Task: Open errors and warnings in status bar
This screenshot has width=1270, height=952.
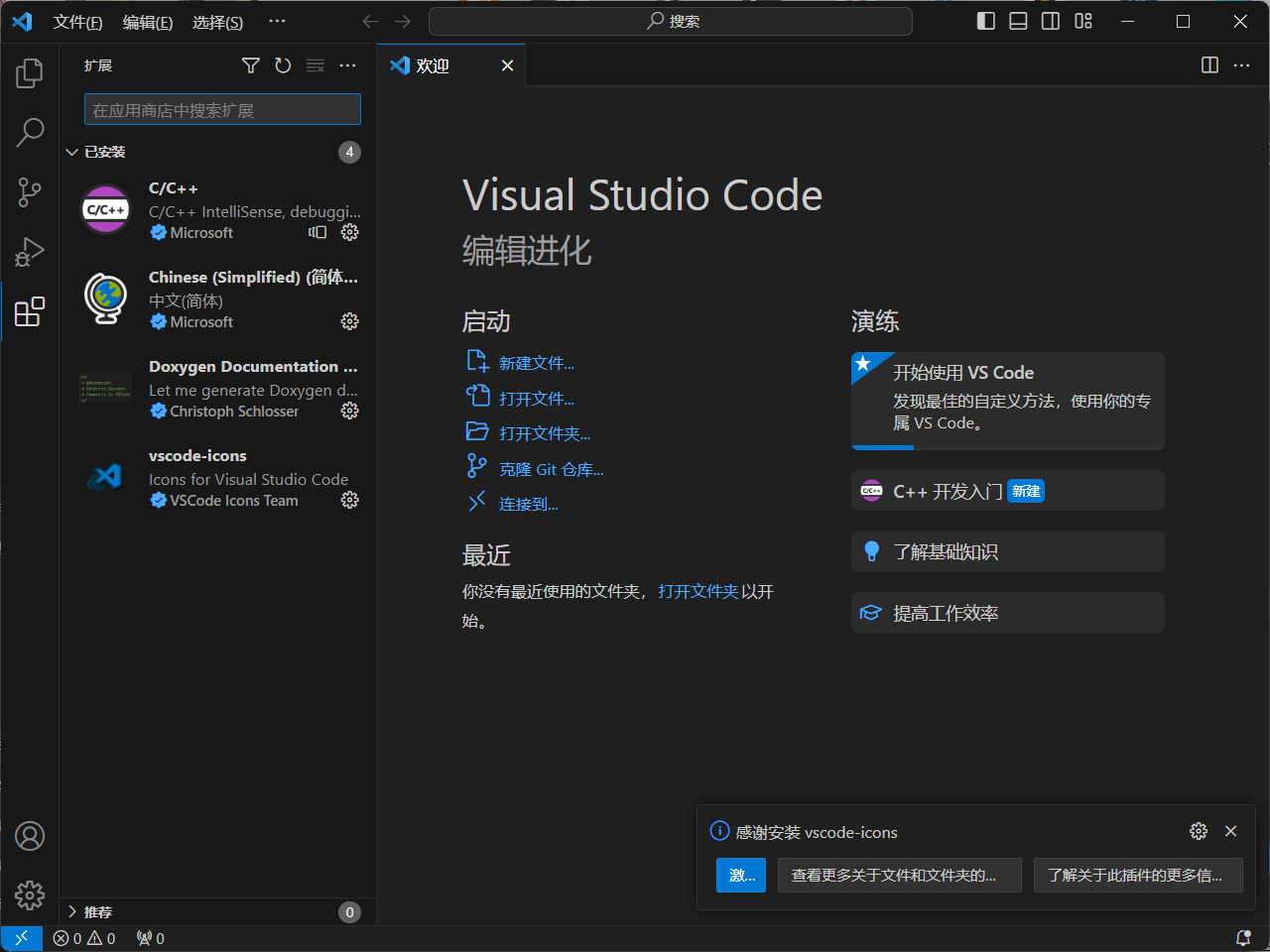Action: (x=84, y=938)
